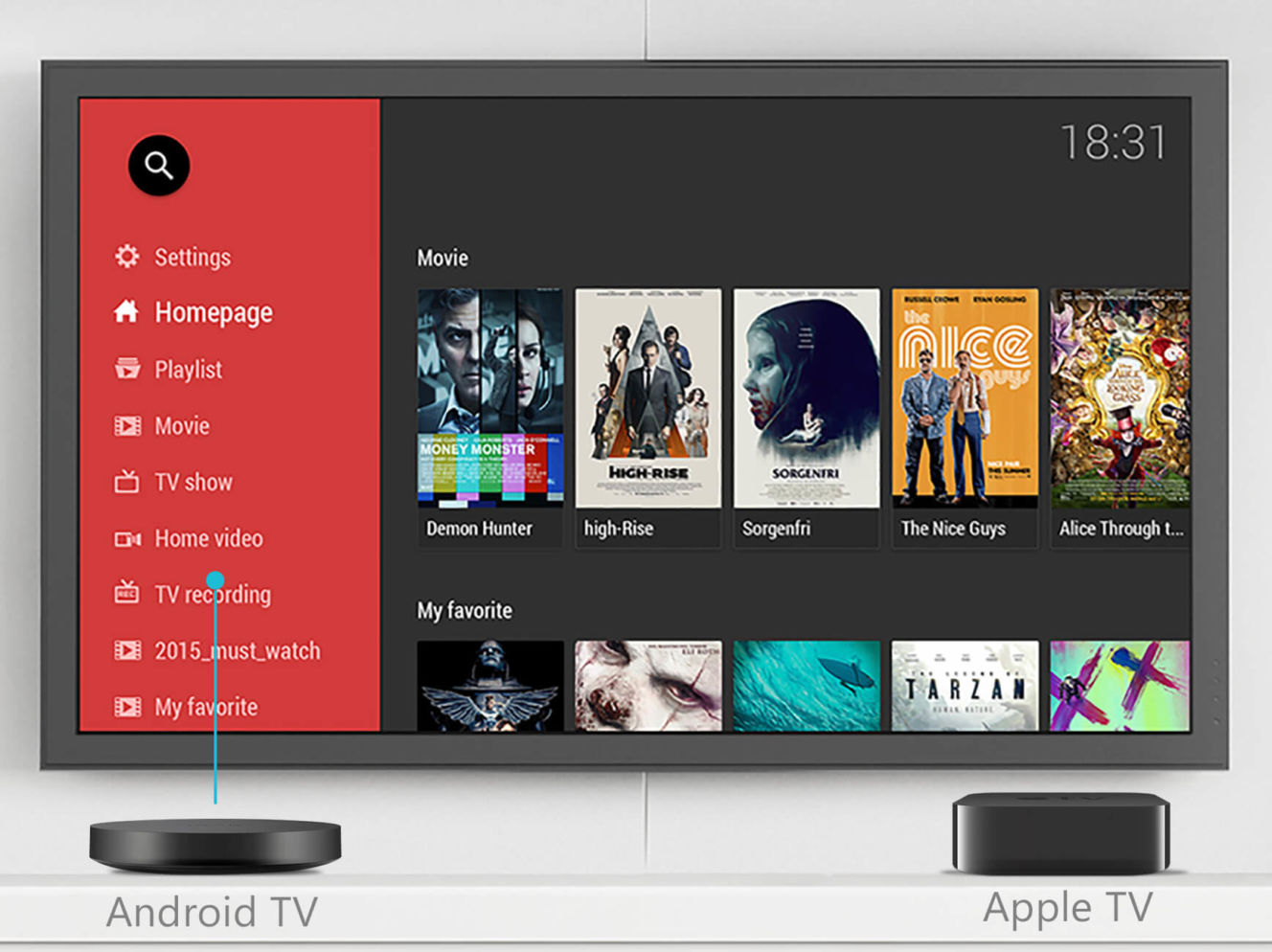Click the Sorgenfri title label
1272x952 pixels.
point(776,529)
